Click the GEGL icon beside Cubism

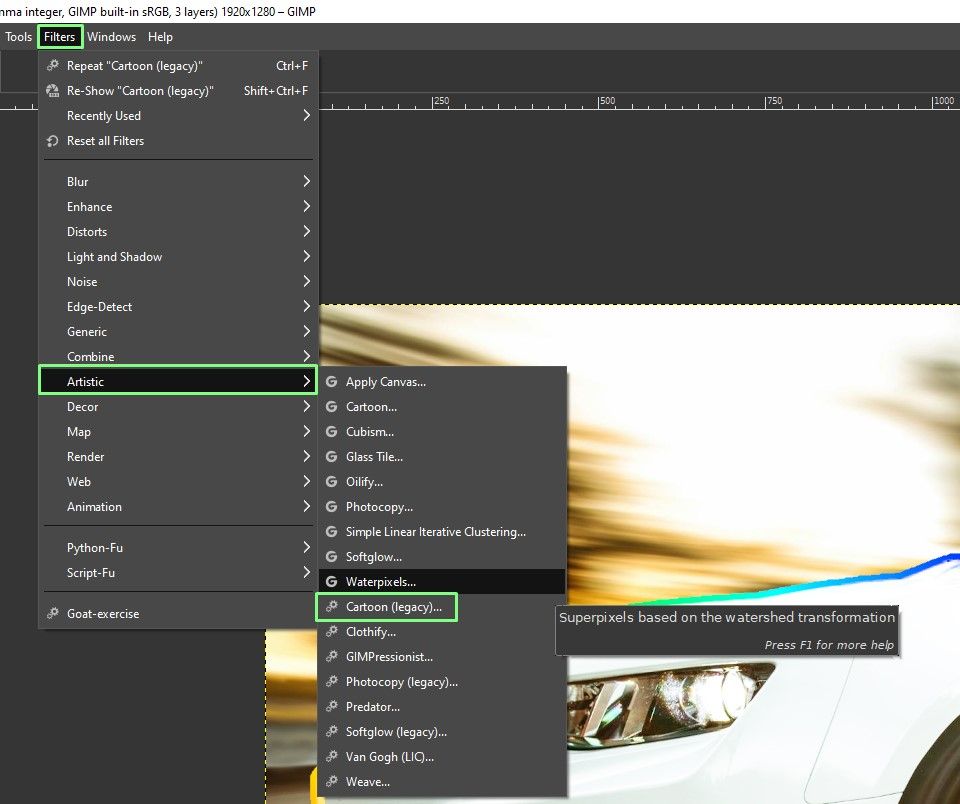pyautogui.click(x=331, y=432)
